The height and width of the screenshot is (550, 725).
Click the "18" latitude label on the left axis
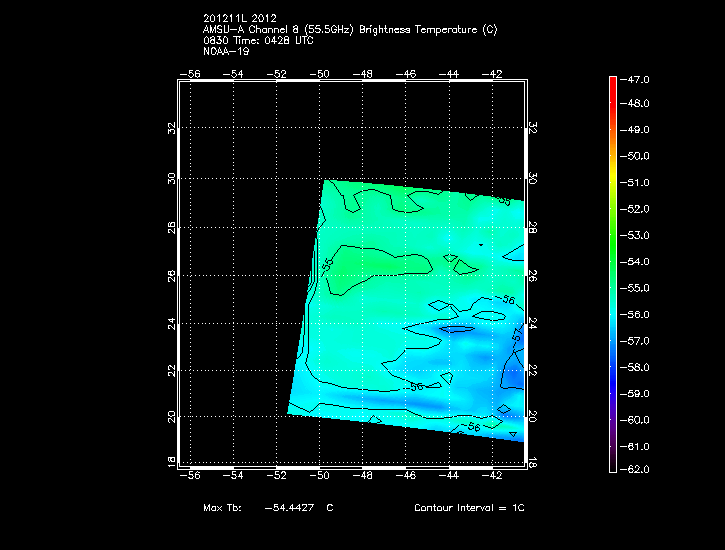point(172,460)
